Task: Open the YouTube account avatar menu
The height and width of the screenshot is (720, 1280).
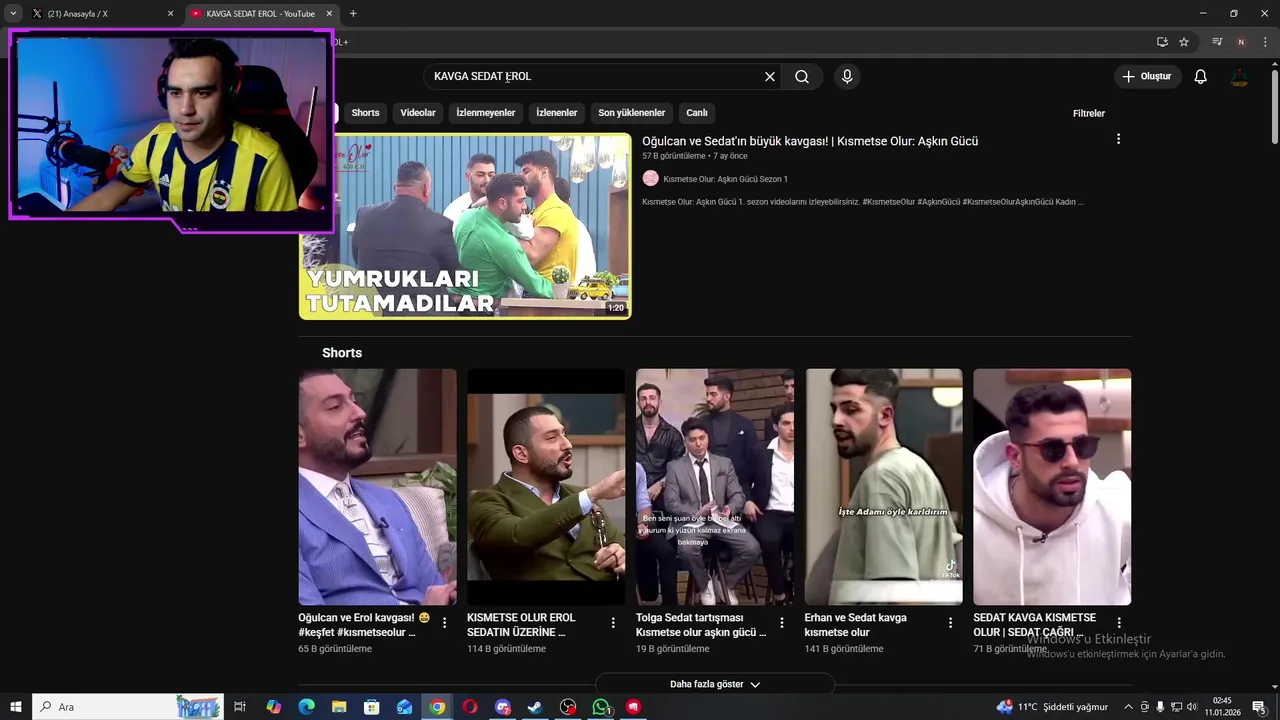Action: (x=1240, y=77)
